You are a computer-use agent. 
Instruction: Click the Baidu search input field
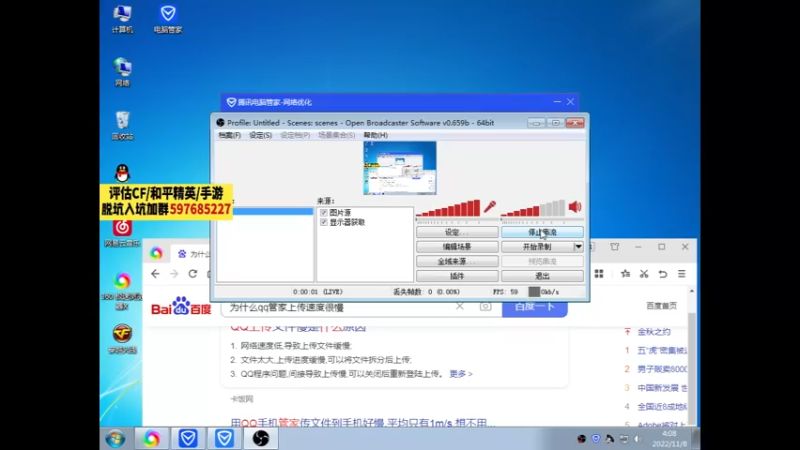(x=338, y=307)
